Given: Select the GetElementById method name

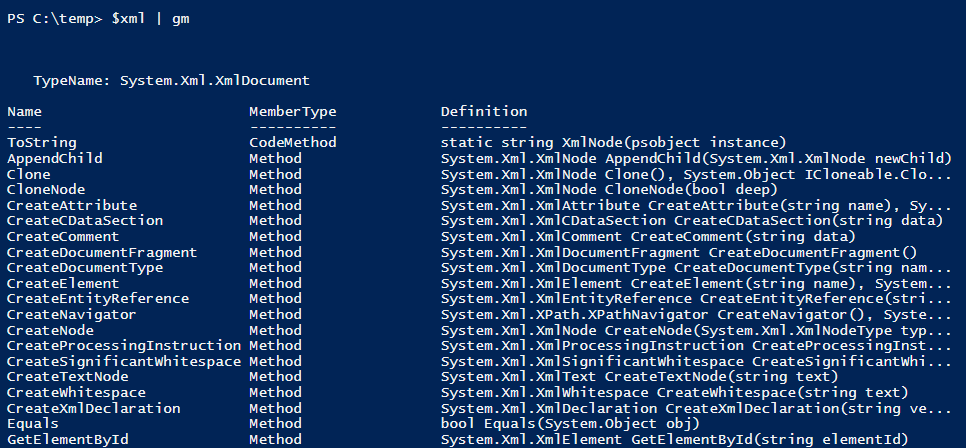Looking at the screenshot, I should 68,439.
